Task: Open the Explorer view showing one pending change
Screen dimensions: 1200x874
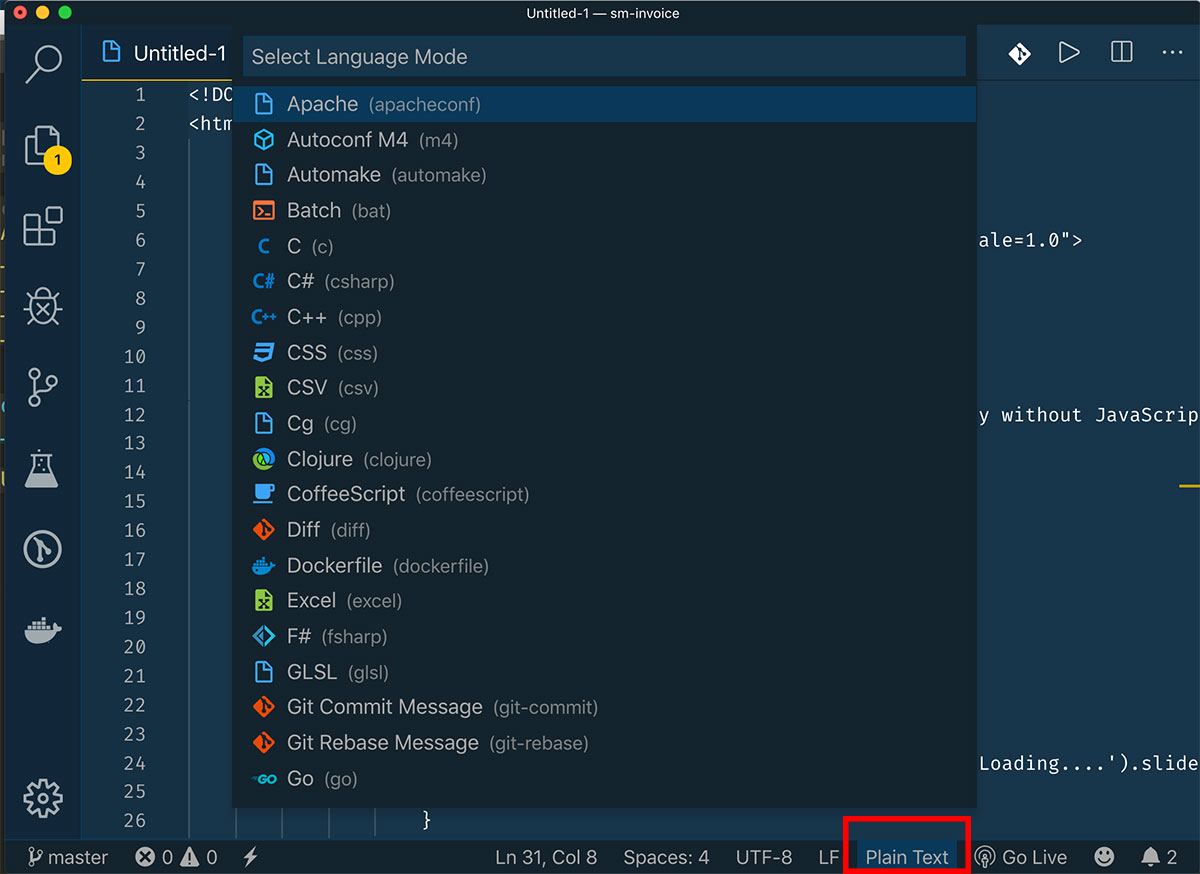Action: 42,146
